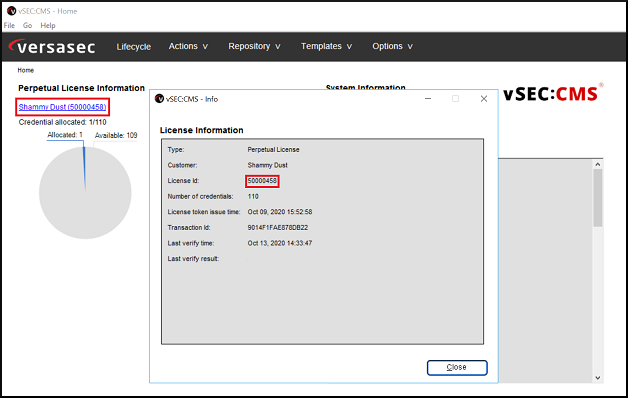Expand the Repository dropdown menu

pyautogui.click(x=254, y=46)
